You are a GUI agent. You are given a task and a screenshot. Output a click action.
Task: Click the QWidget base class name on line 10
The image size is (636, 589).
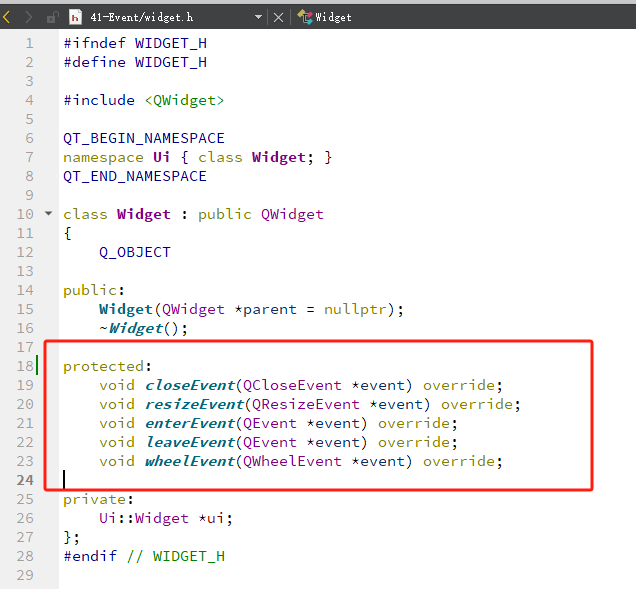[292, 214]
